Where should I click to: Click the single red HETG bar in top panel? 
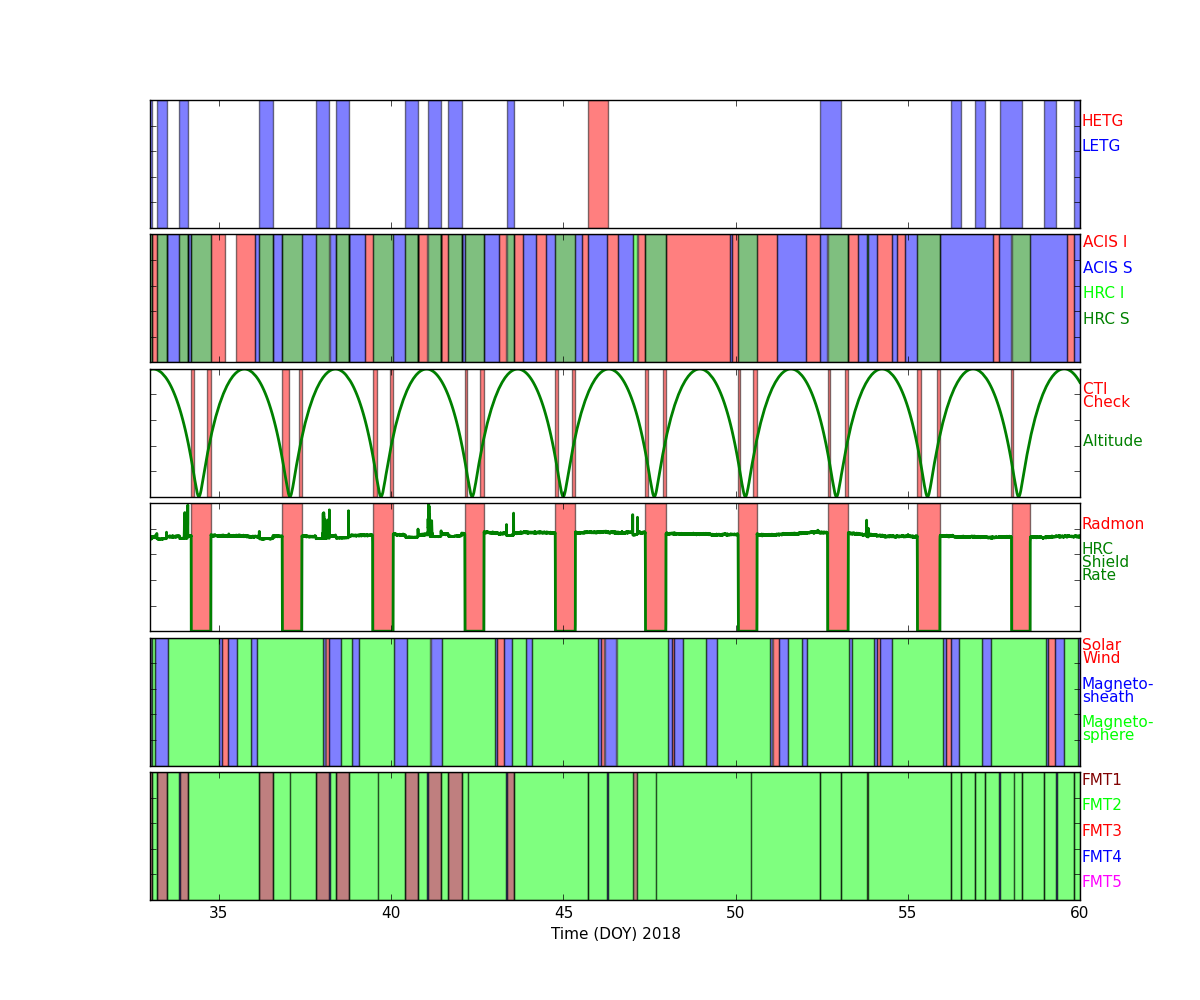point(598,164)
